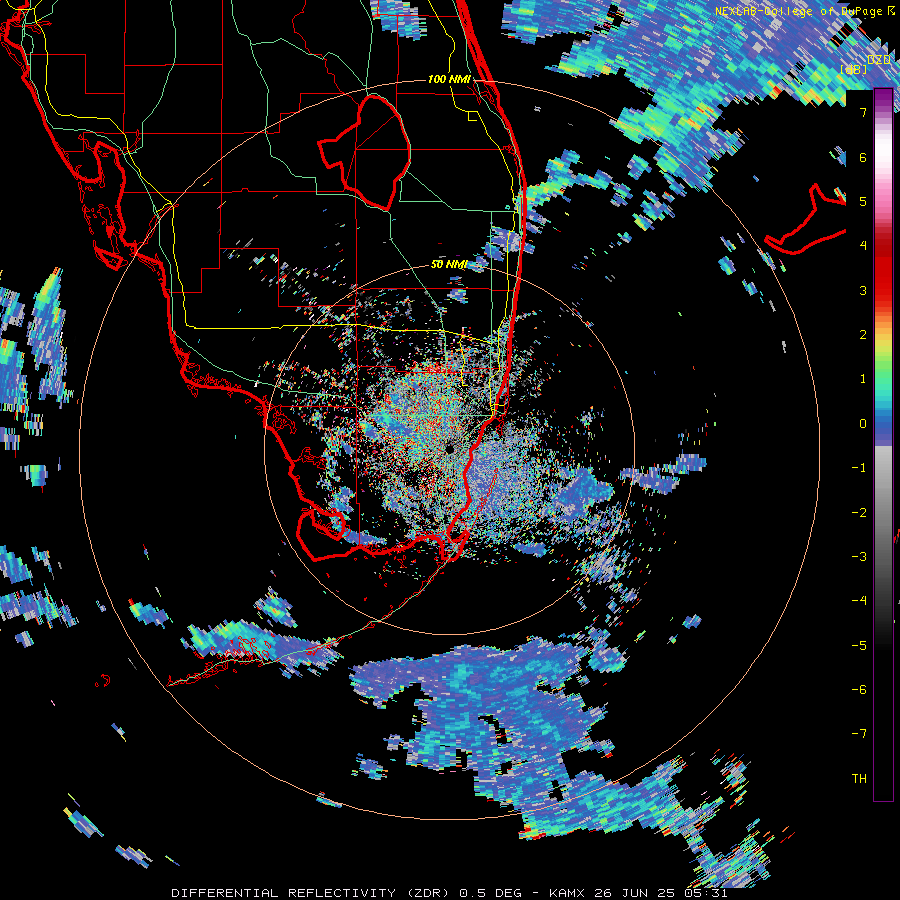Click the '7' value on the color scale

tap(863, 112)
